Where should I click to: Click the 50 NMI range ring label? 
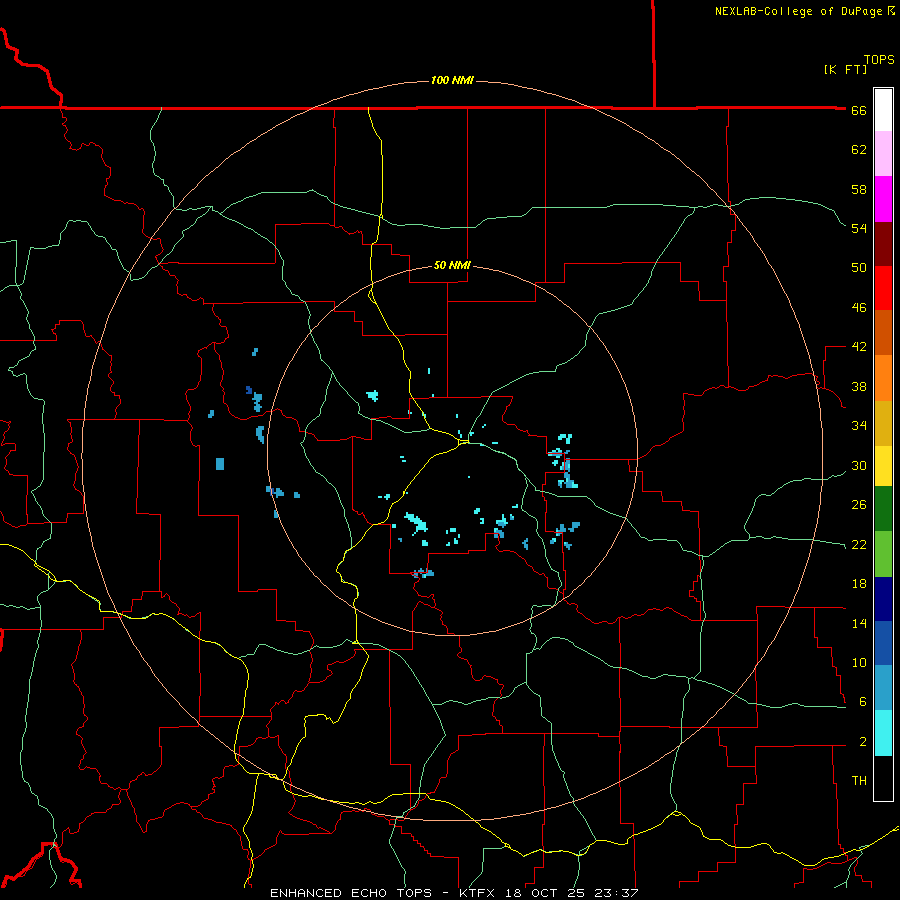click(452, 265)
